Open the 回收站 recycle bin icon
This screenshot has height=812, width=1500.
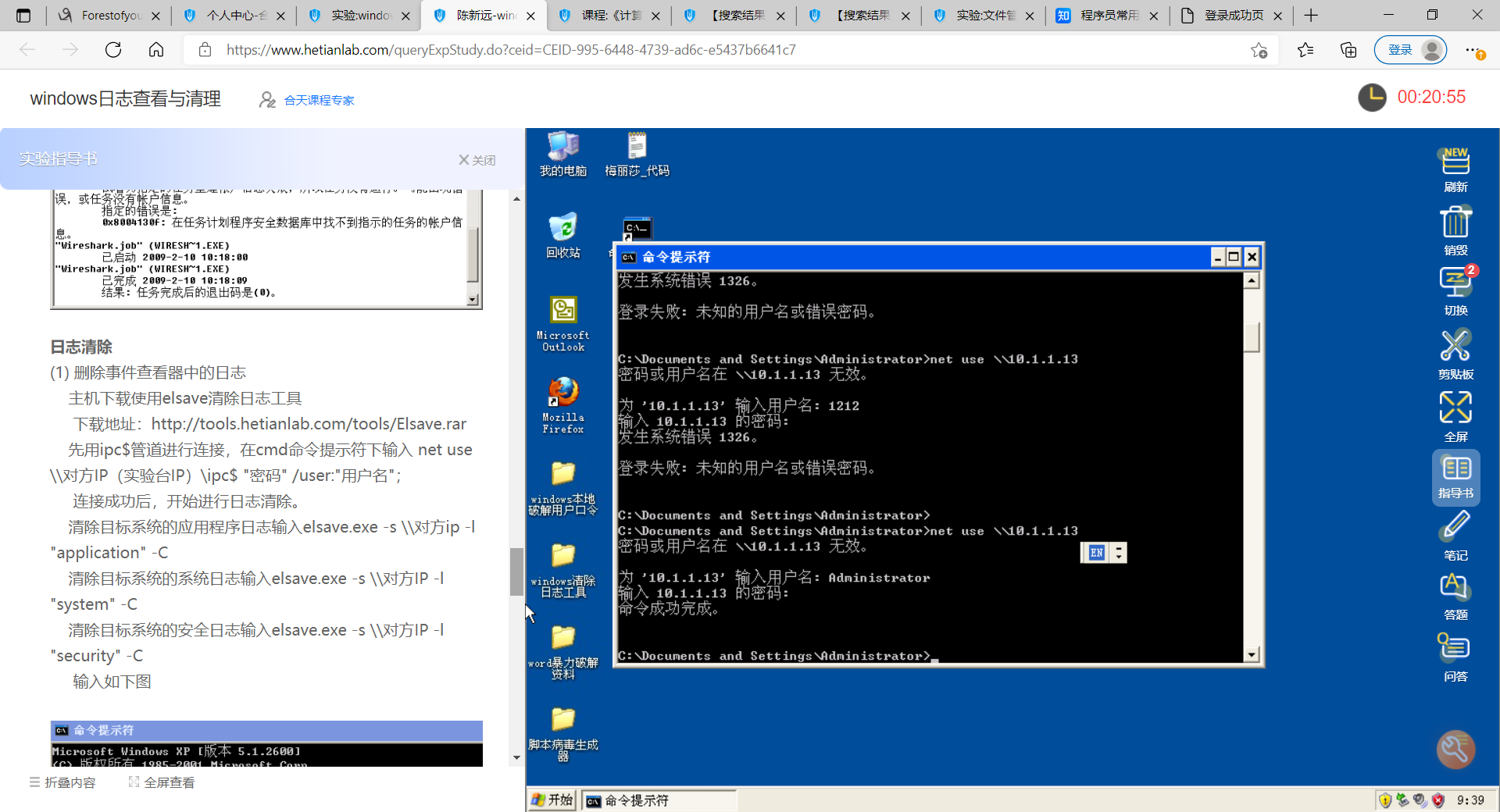pos(562,236)
